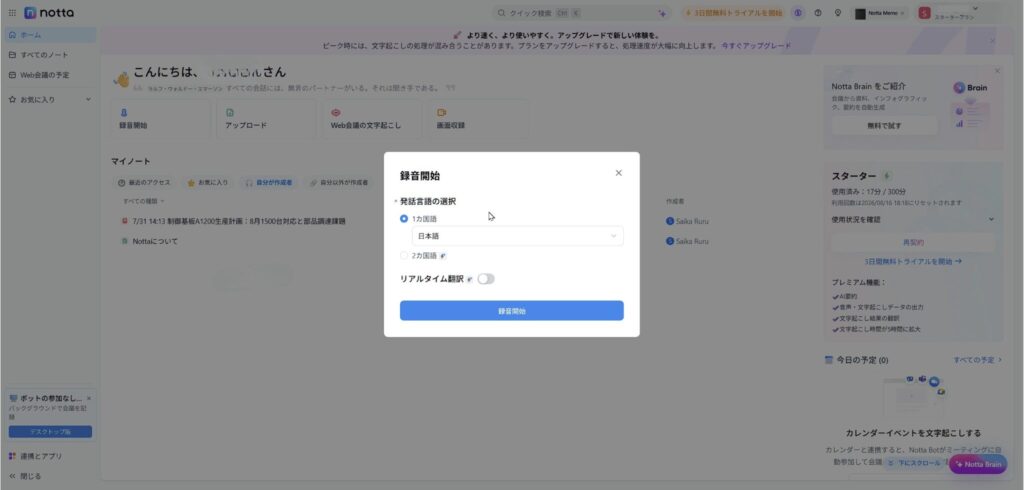1024x490 pixels.
Task: Select the 最近のアクセス filter tab
Action: pyautogui.click(x=144, y=183)
